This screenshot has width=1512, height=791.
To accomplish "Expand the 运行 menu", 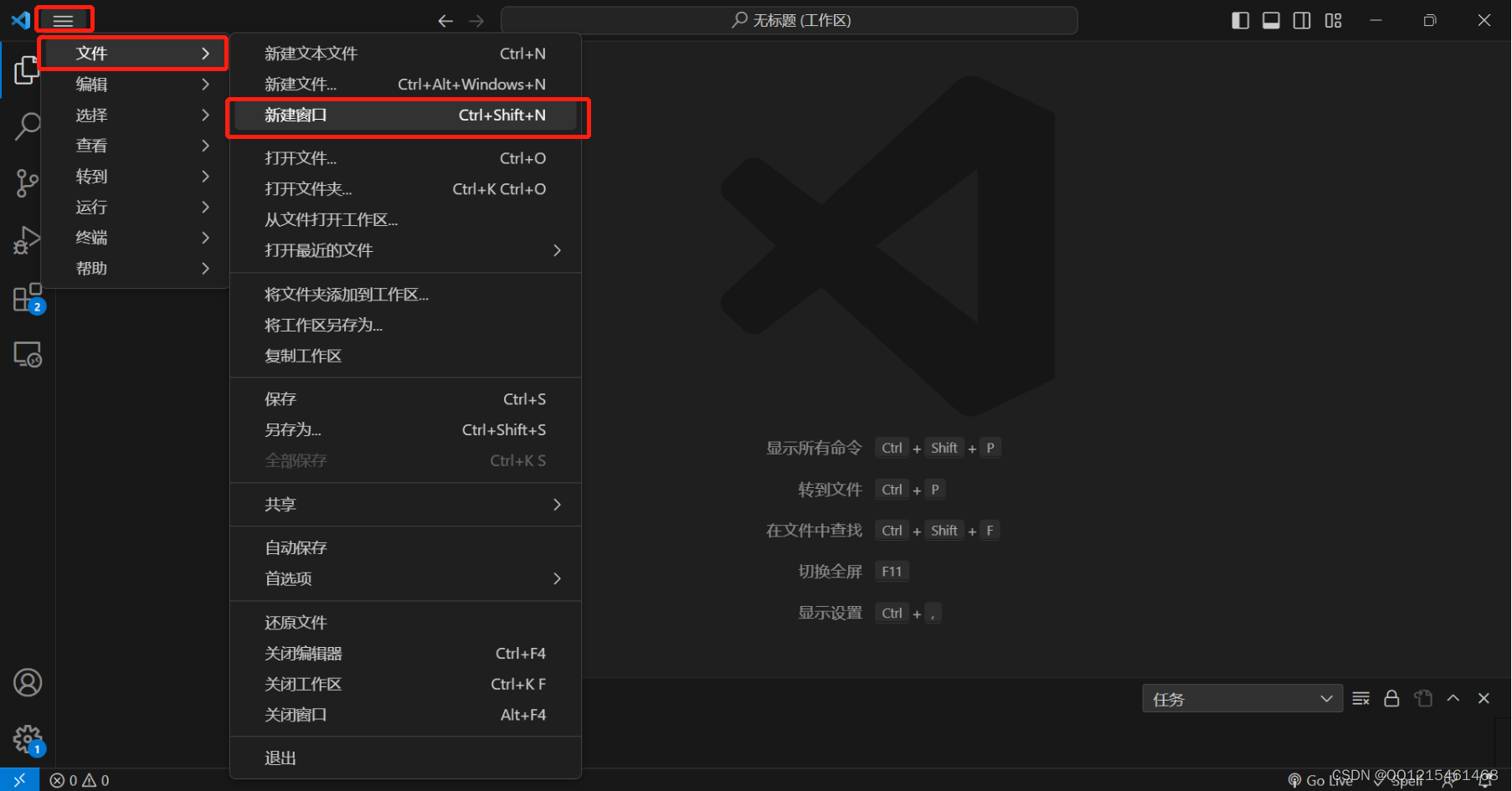I will [134, 207].
